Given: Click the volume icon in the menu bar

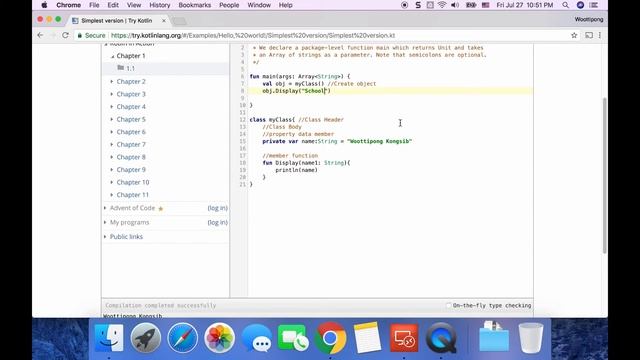Looking at the screenshot, I should 455,5.
